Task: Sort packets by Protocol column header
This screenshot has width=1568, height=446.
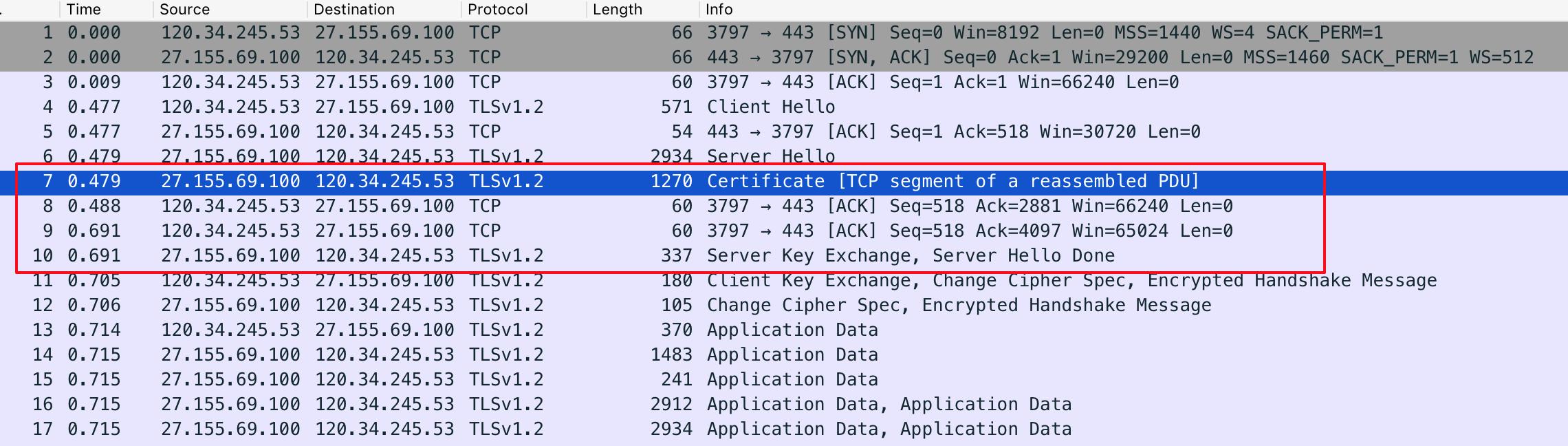Action: click(x=497, y=10)
